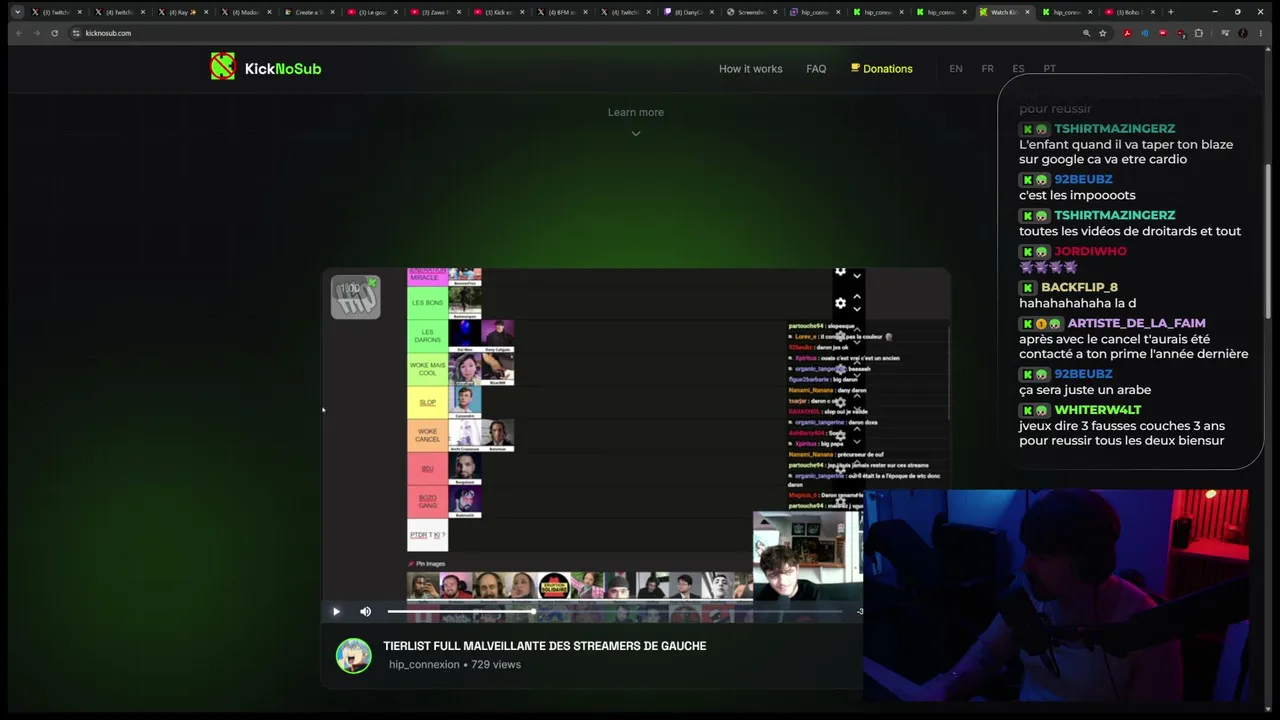The image size is (1280, 720).
Task: Open the tab search dropdown arrow
Action: click(x=17, y=12)
